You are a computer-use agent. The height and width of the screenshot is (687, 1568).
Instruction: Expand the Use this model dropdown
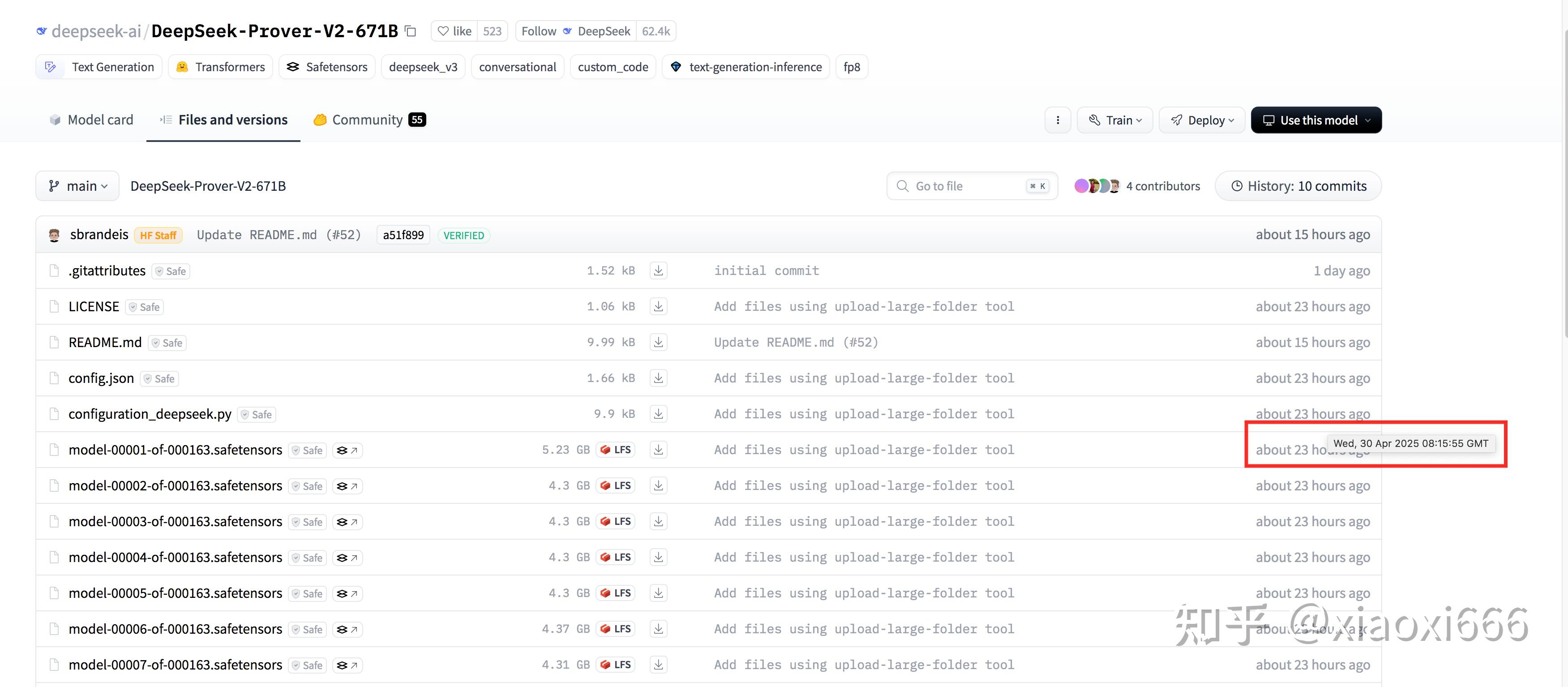1316,120
